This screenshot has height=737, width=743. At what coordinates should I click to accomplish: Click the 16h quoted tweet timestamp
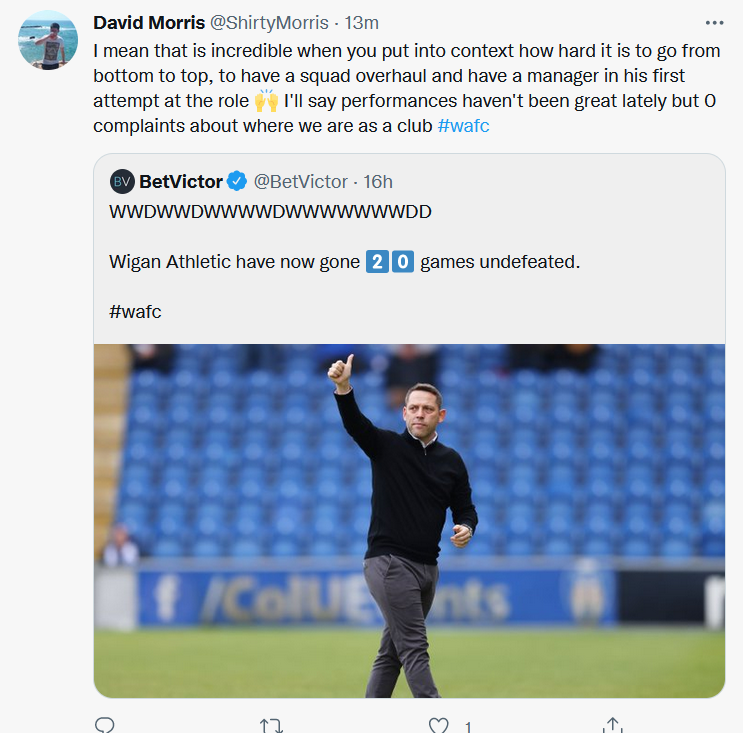378,181
